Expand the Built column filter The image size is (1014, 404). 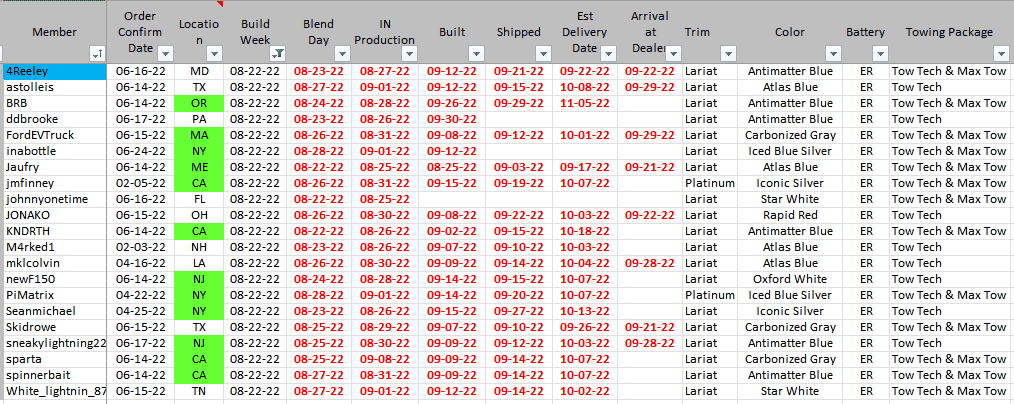[475, 53]
